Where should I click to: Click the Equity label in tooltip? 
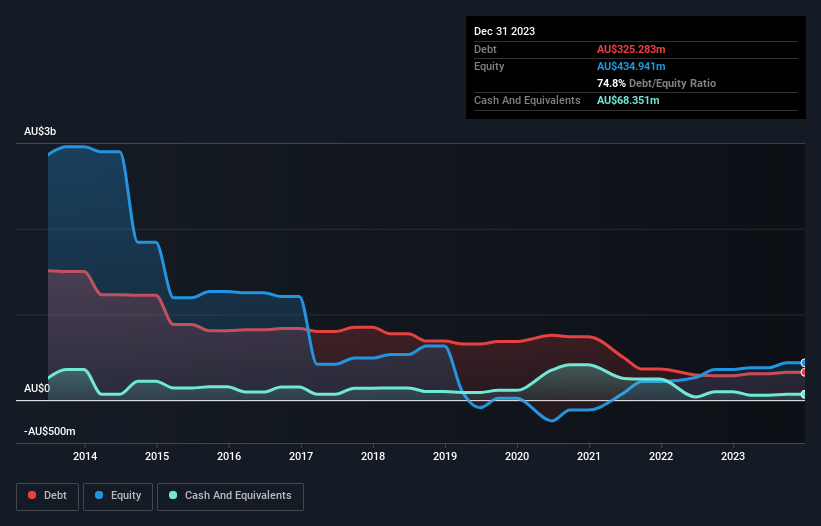[489, 66]
